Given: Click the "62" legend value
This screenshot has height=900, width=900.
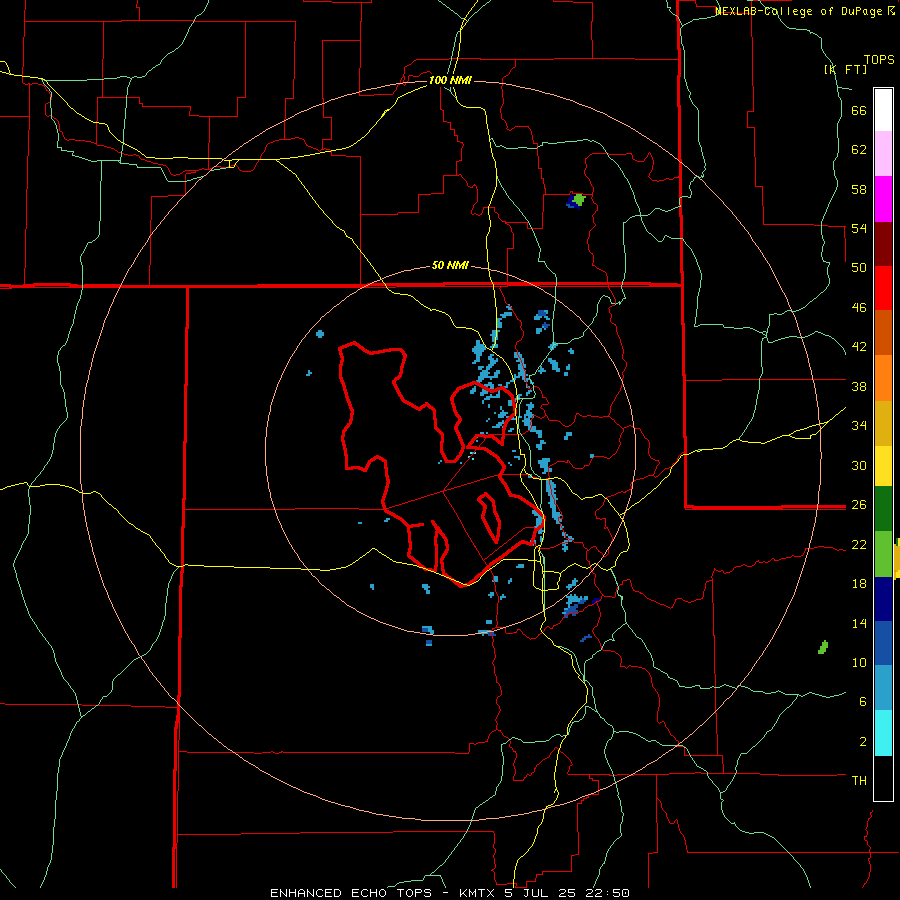Looking at the screenshot, I should (x=859, y=150).
